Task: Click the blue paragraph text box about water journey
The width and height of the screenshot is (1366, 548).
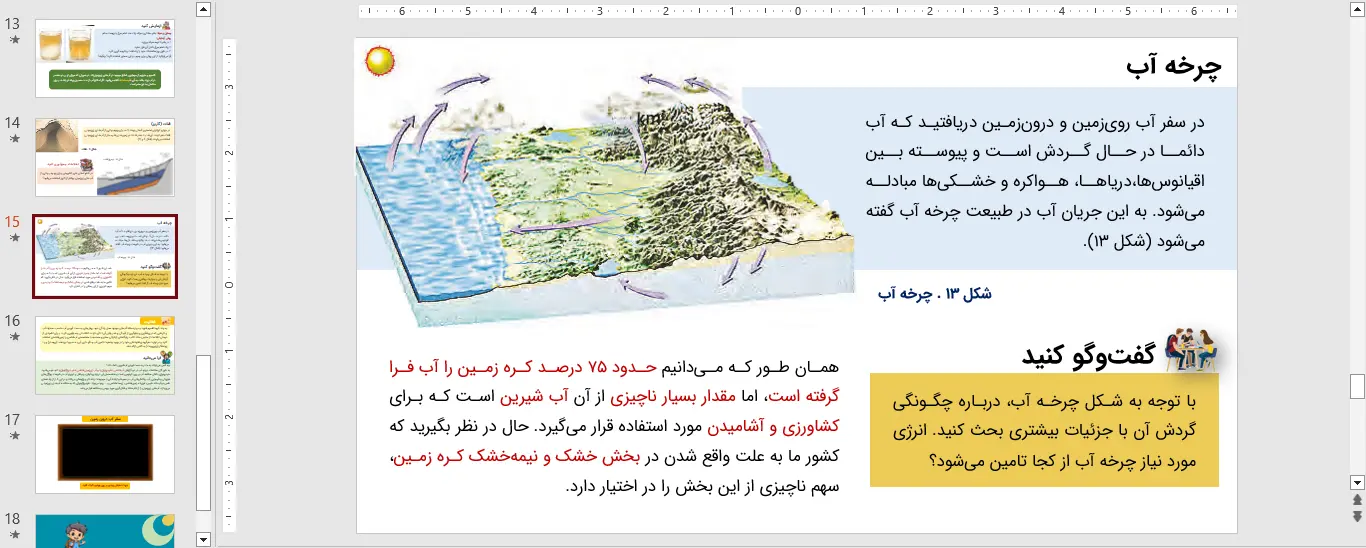Action: coord(1036,181)
